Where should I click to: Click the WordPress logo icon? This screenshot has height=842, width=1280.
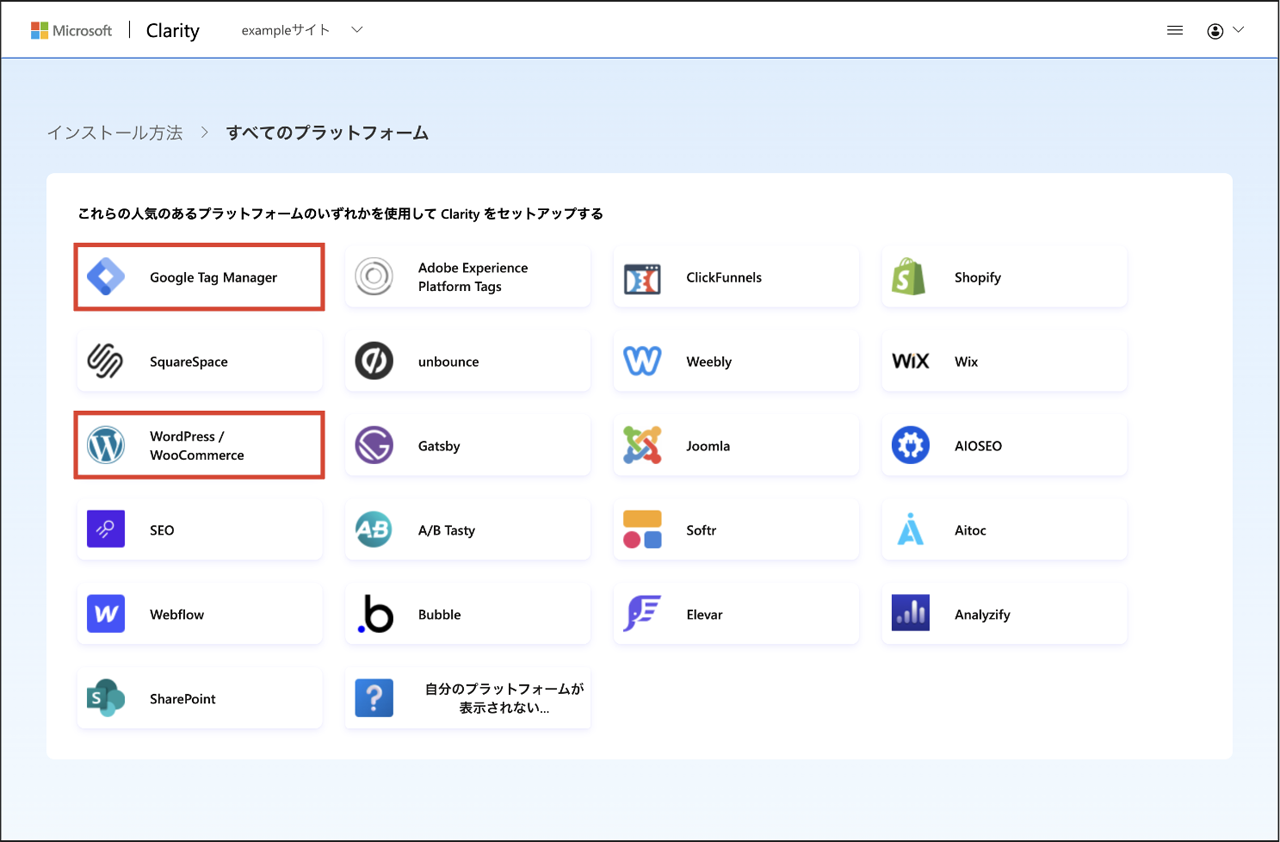106,445
